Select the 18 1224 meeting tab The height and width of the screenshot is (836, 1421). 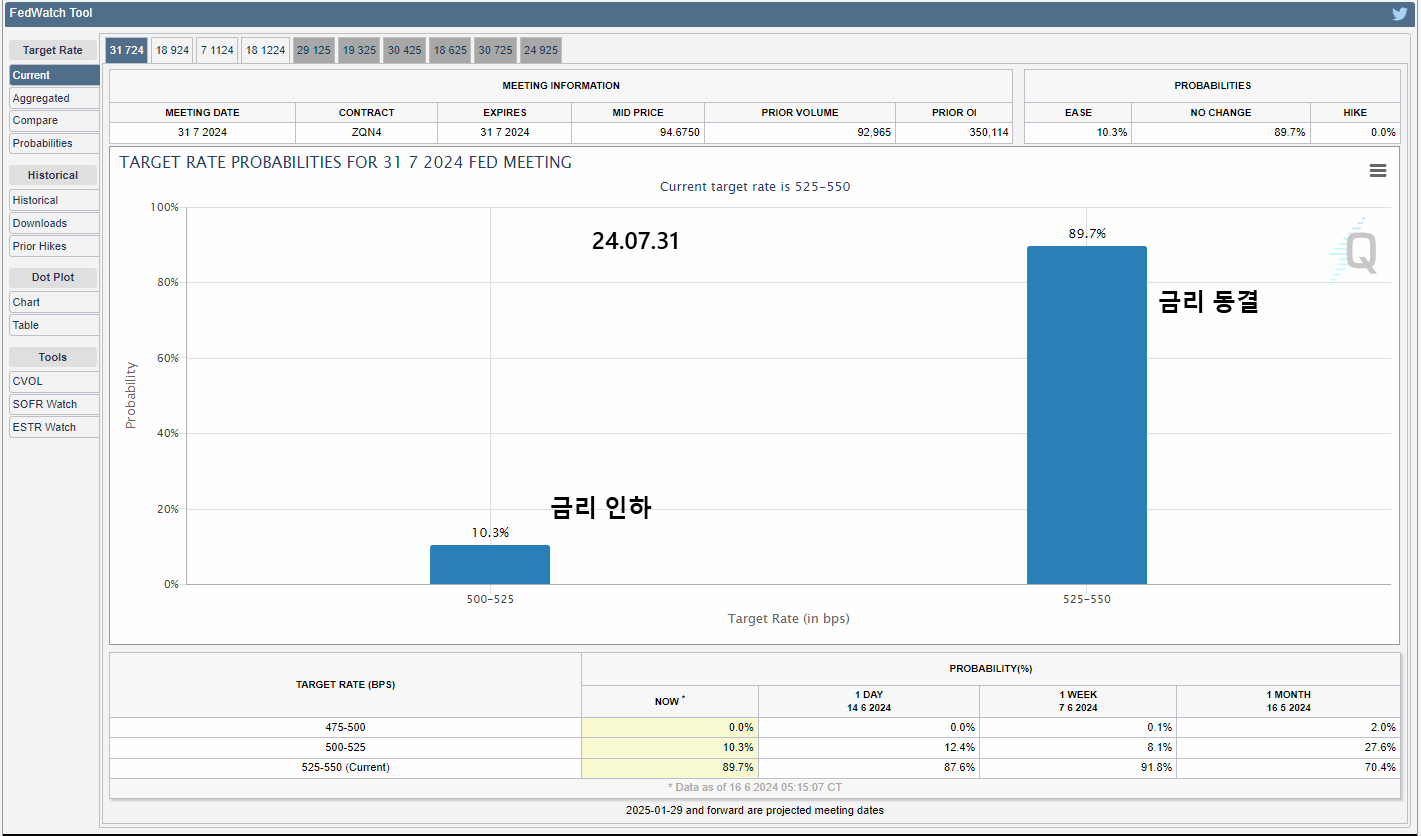pos(265,50)
